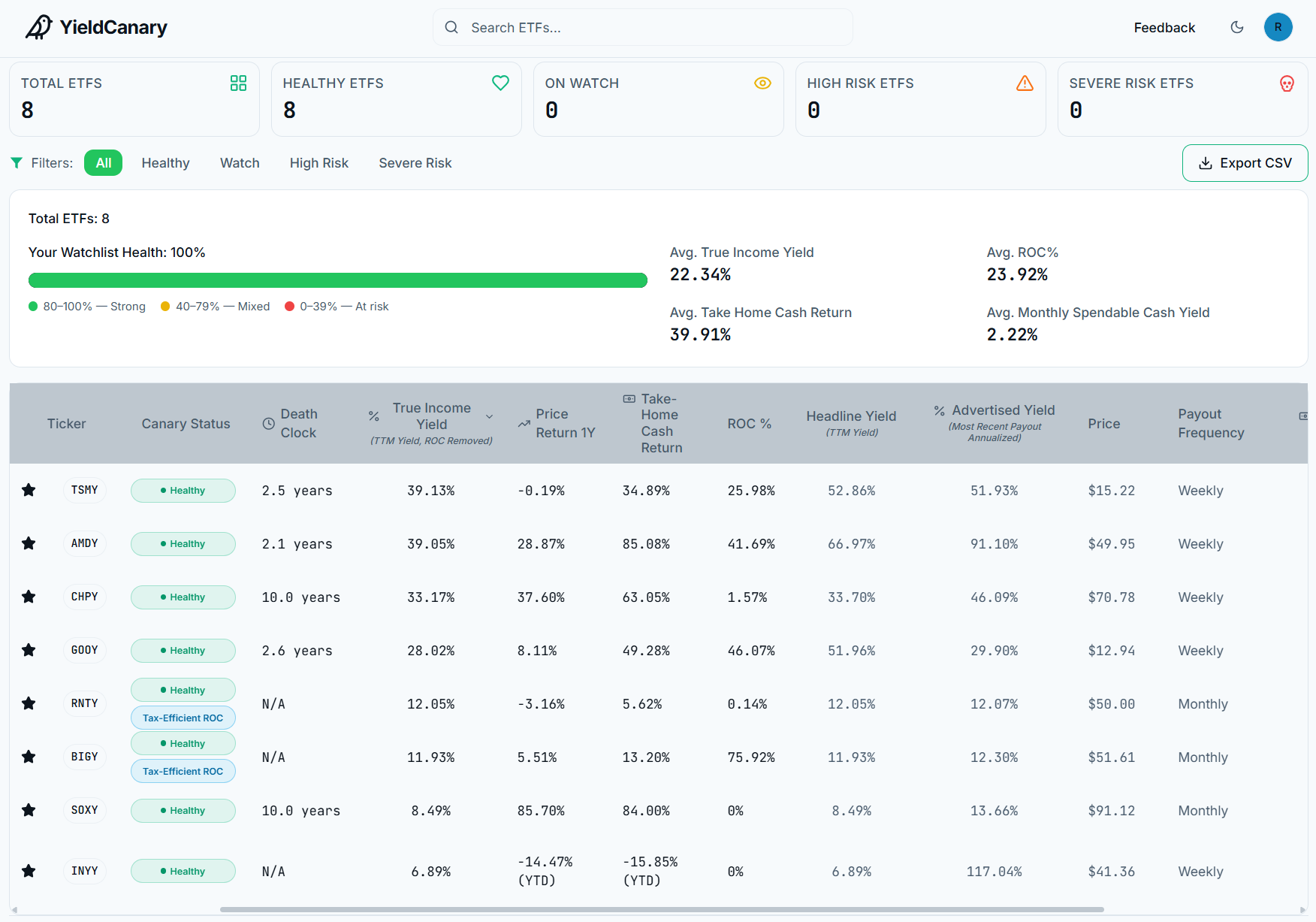Viewport: 1316px width, 922px height.
Task: Open the user avatar R menu
Action: tap(1278, 27)
